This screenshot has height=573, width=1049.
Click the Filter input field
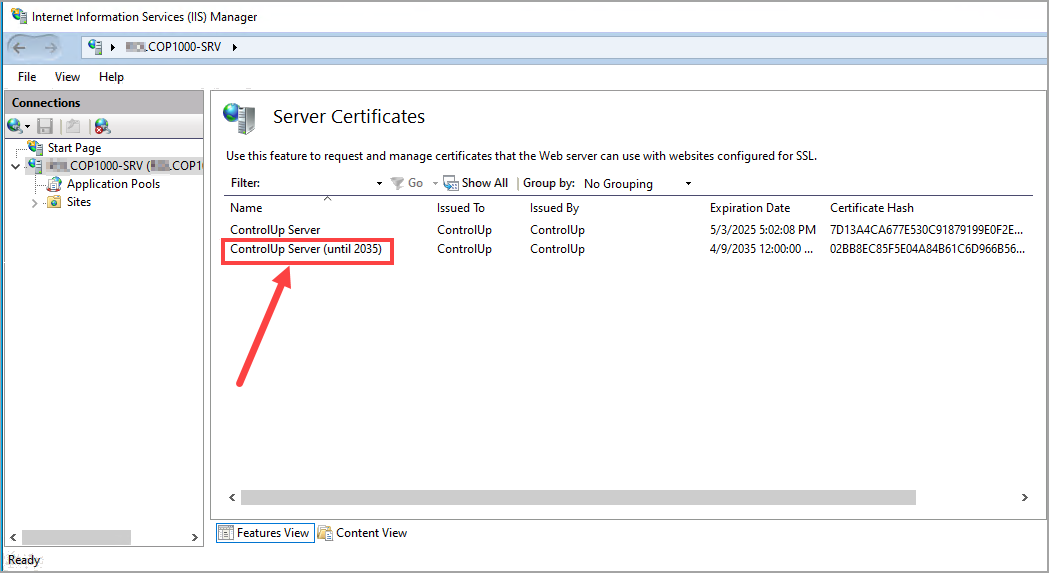317,183
